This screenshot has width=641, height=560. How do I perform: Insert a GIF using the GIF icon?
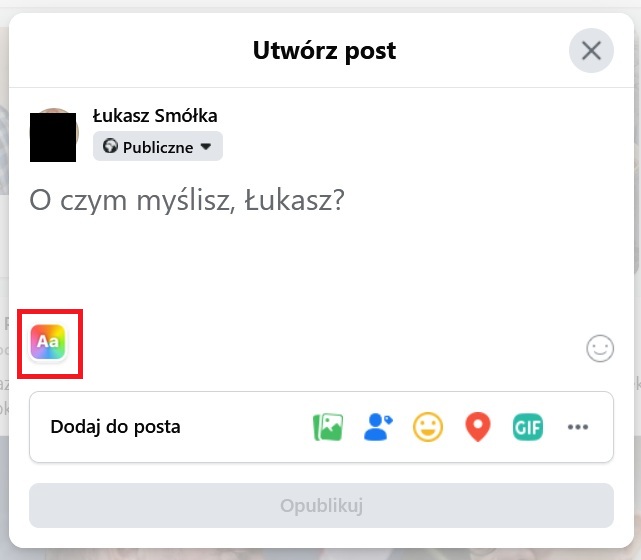528,427
